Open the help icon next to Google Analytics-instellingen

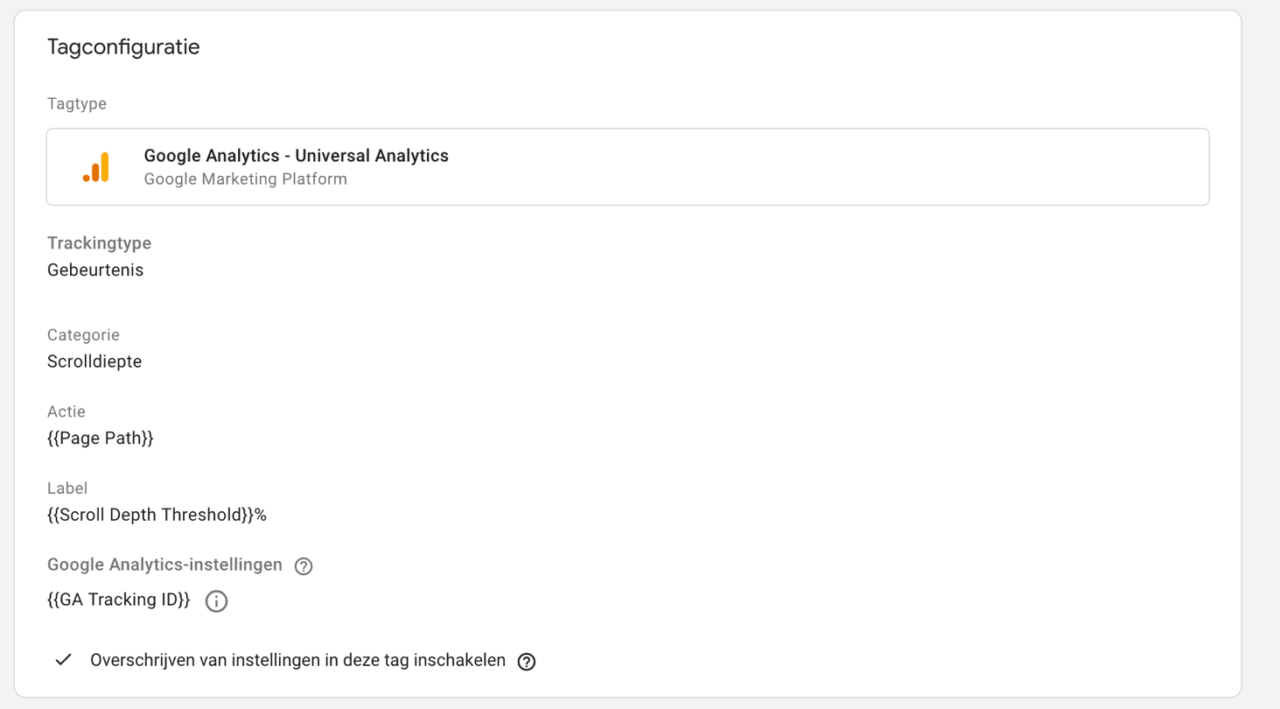(303, 565)
